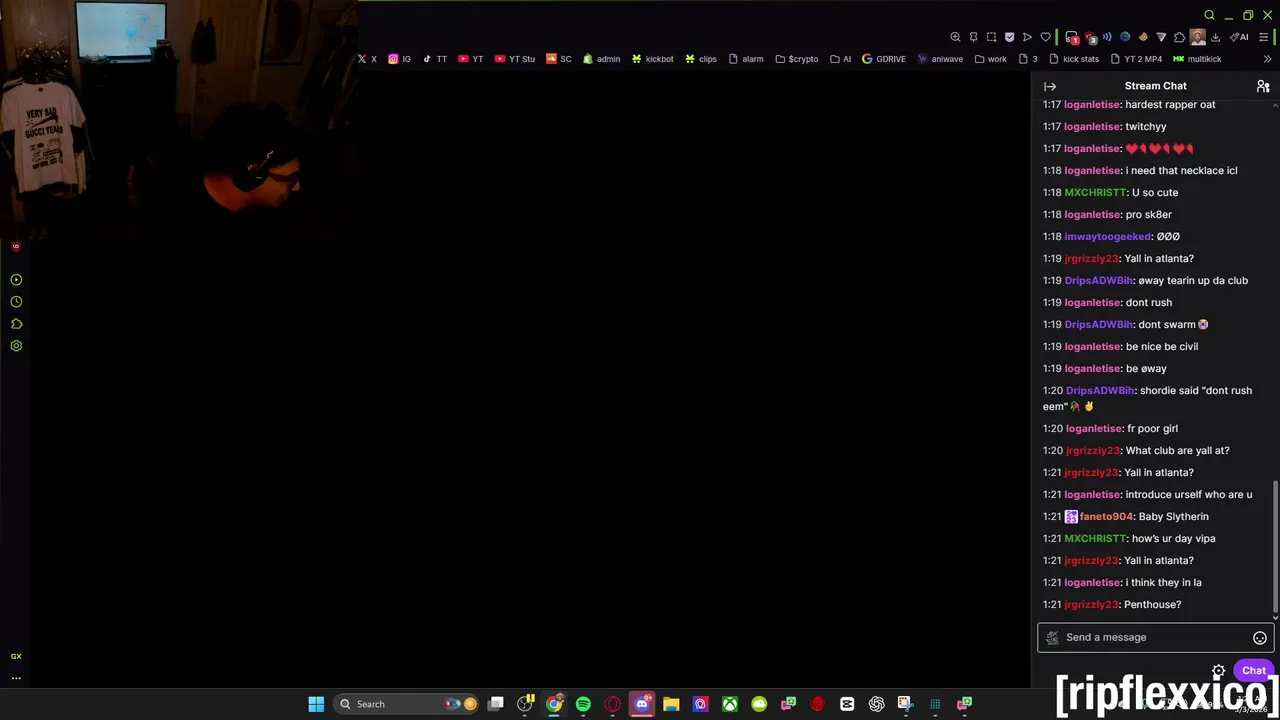The image size is (1280, 720).
Task: Open the admin Shopify bookmark
Action: click(x=602, y=59)
